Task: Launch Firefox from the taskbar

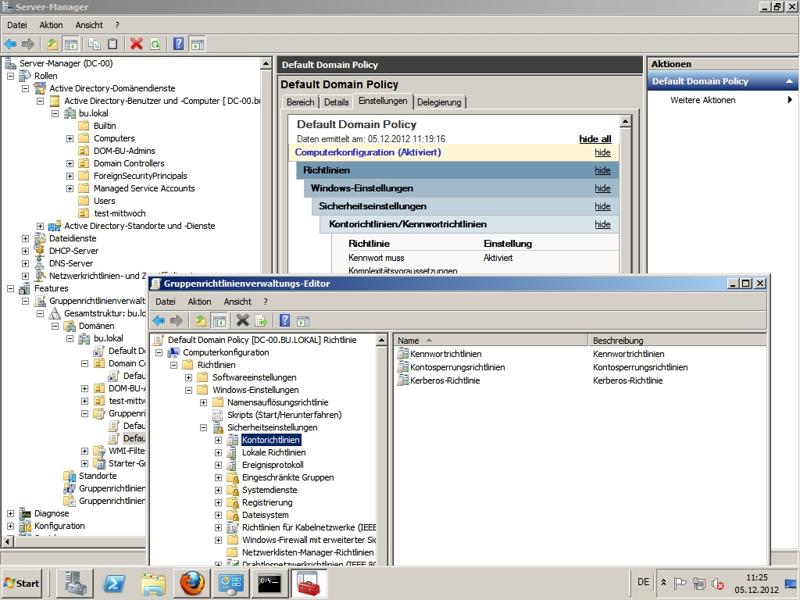Action: click(x=192, y=583)
